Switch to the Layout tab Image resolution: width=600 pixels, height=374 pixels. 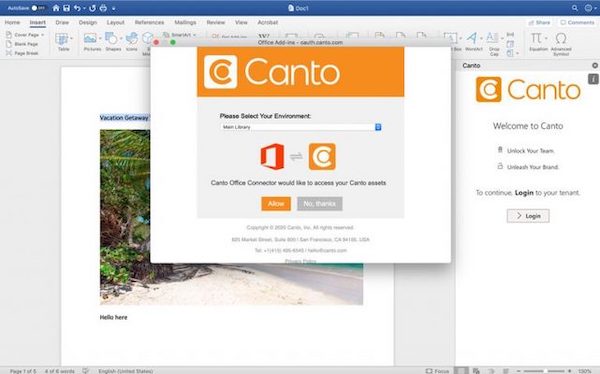point(115,23)
